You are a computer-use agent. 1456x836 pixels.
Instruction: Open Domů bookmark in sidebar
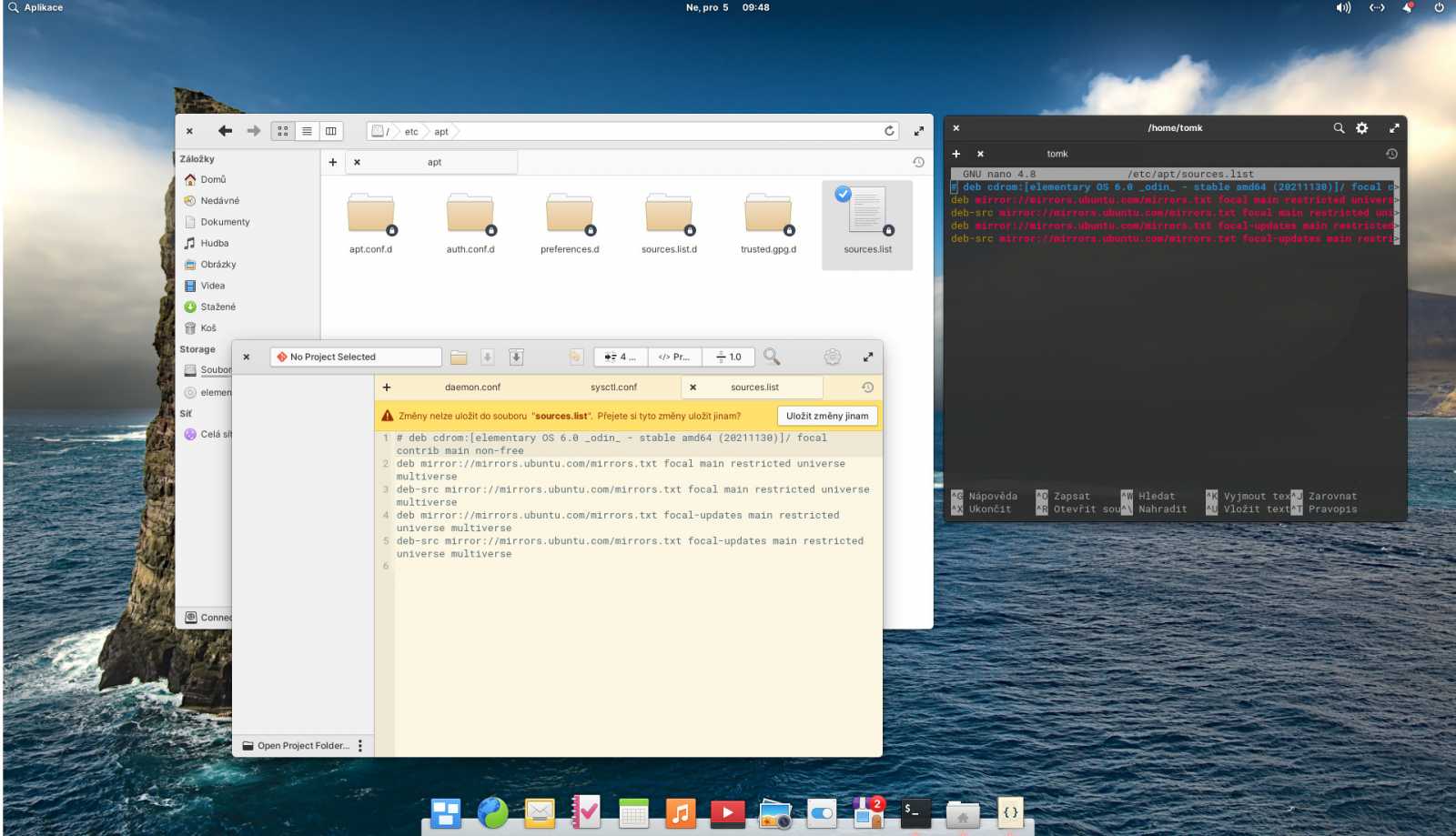[x=213, y=179]
